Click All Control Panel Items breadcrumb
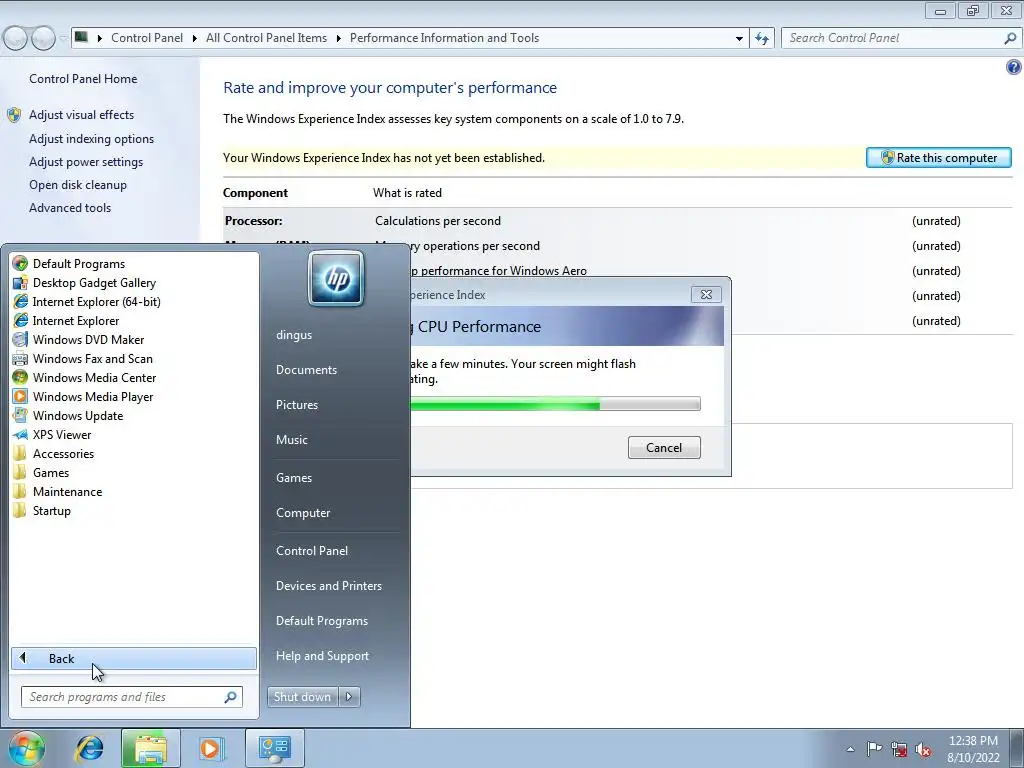 coord(266,38)
